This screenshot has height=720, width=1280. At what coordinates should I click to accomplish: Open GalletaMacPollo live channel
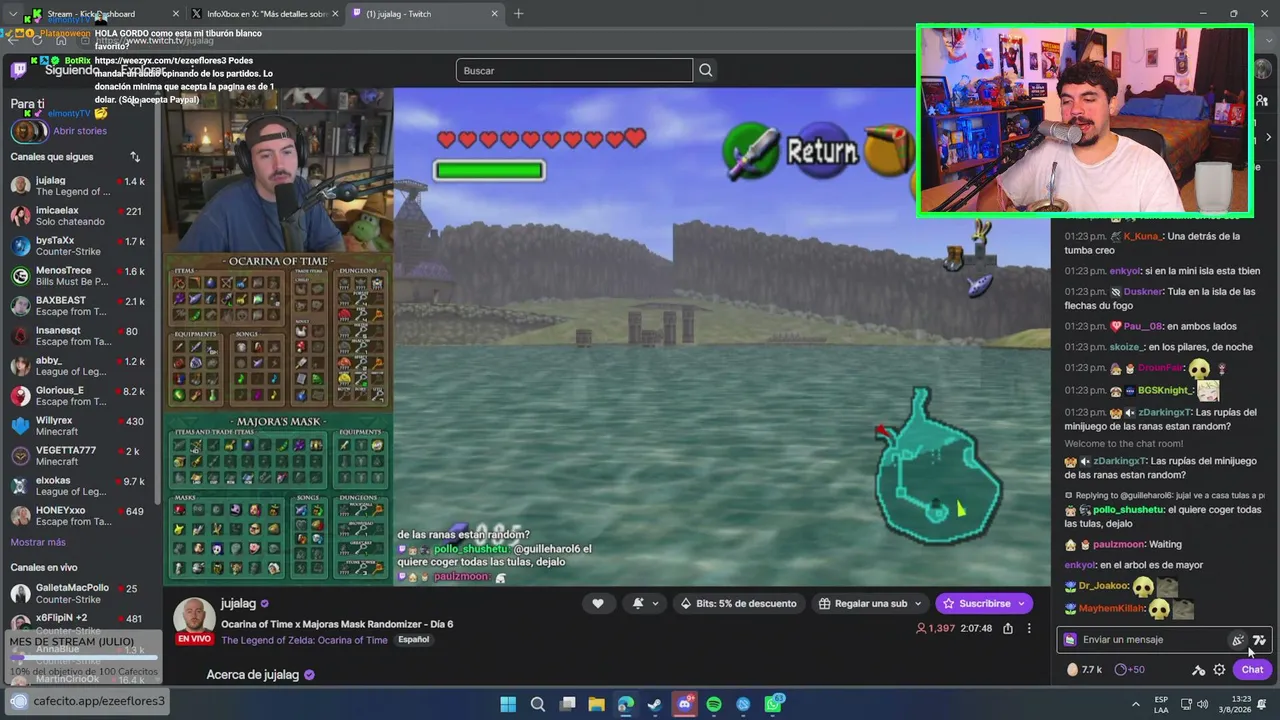tap(78, 593)
